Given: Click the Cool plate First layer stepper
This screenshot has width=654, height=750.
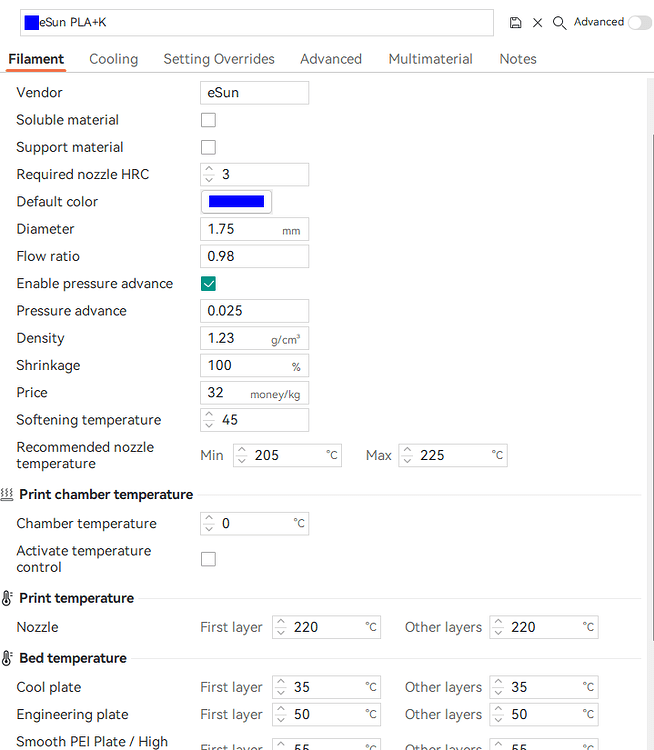Looking at the screenshot, I should [281, 687].
